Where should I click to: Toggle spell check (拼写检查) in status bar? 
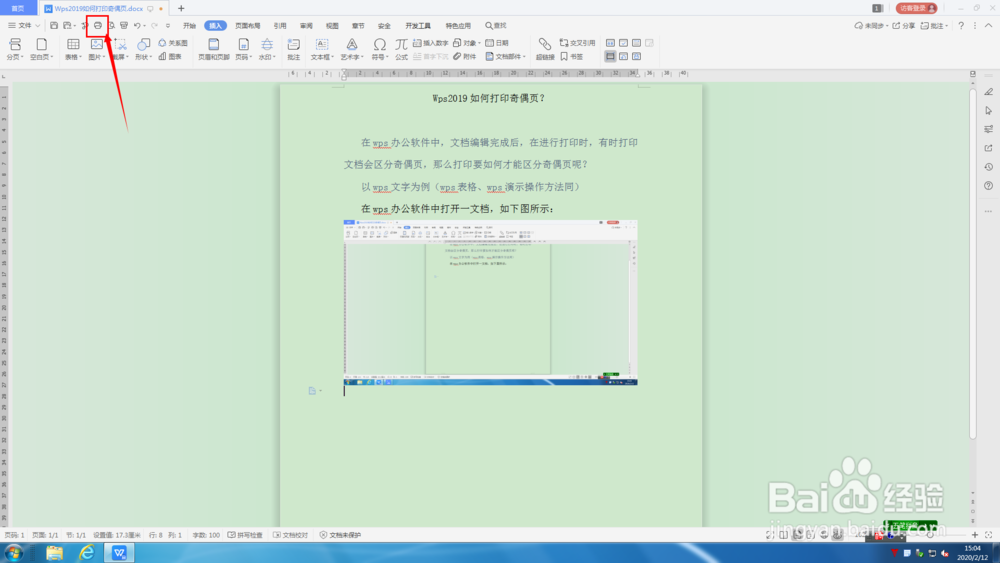coord(245,535)
